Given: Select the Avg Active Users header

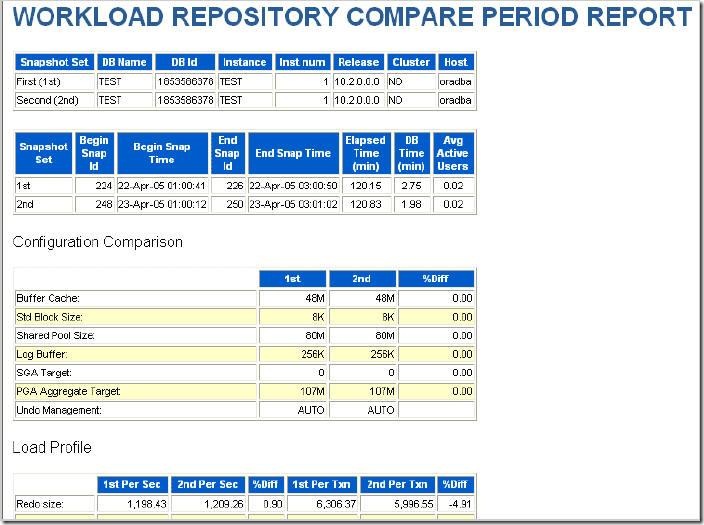Looking at the screenshot, I should pyautogui.click(x=453, y=153).
